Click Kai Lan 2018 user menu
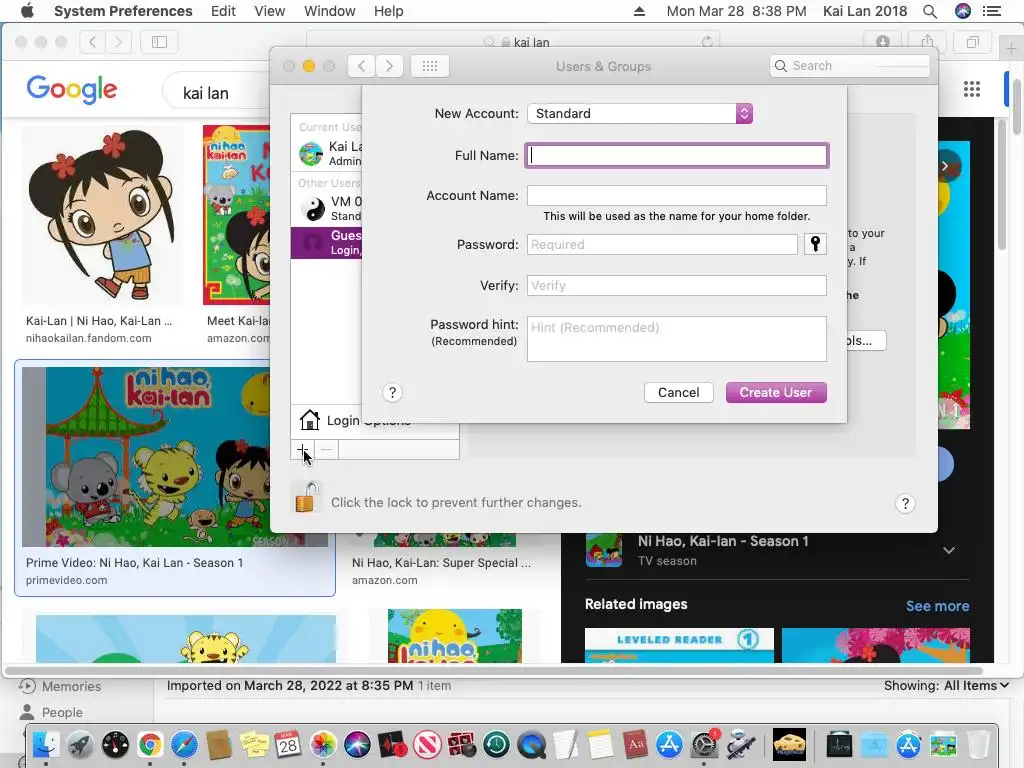 (865, 11)
